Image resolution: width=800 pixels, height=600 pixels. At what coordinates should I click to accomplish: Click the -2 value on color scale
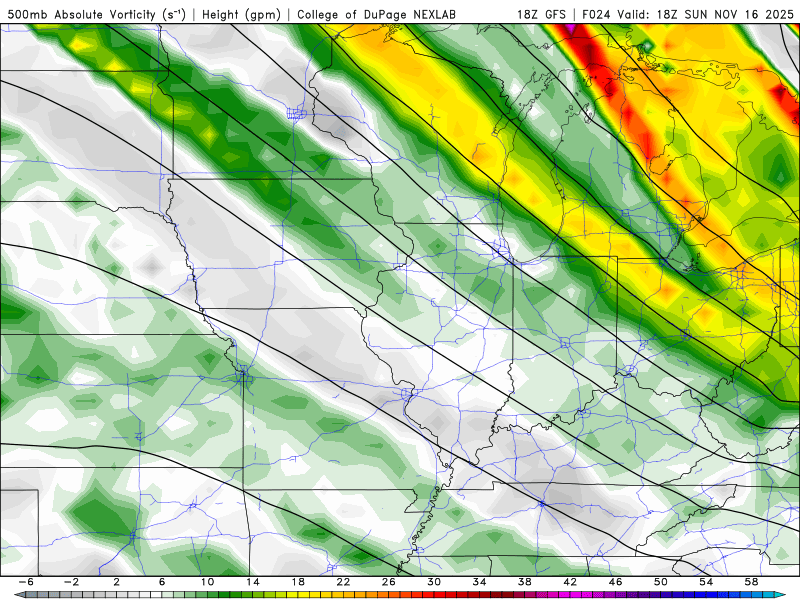(72, 582)
